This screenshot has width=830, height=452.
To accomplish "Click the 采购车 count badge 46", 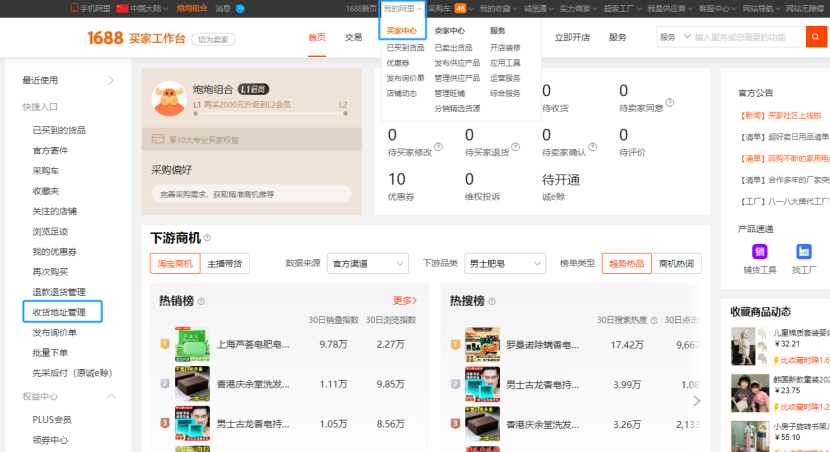I will [x=460, y=8].
